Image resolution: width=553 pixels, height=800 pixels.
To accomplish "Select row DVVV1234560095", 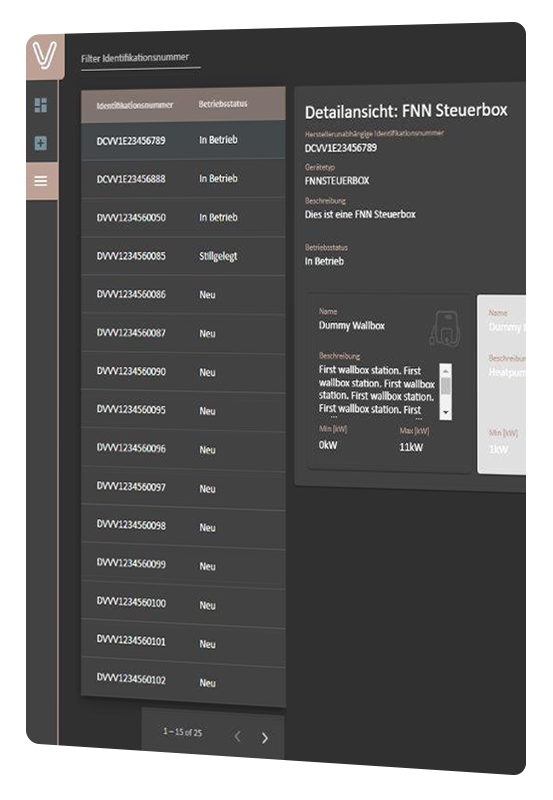I will [x=183, y=411].
